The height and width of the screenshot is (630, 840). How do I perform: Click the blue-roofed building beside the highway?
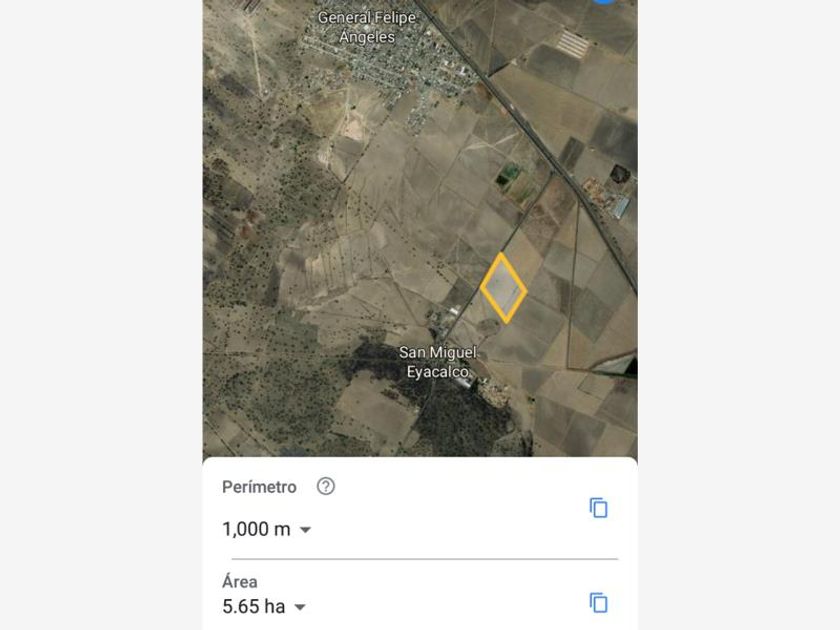tap(621, 207)
